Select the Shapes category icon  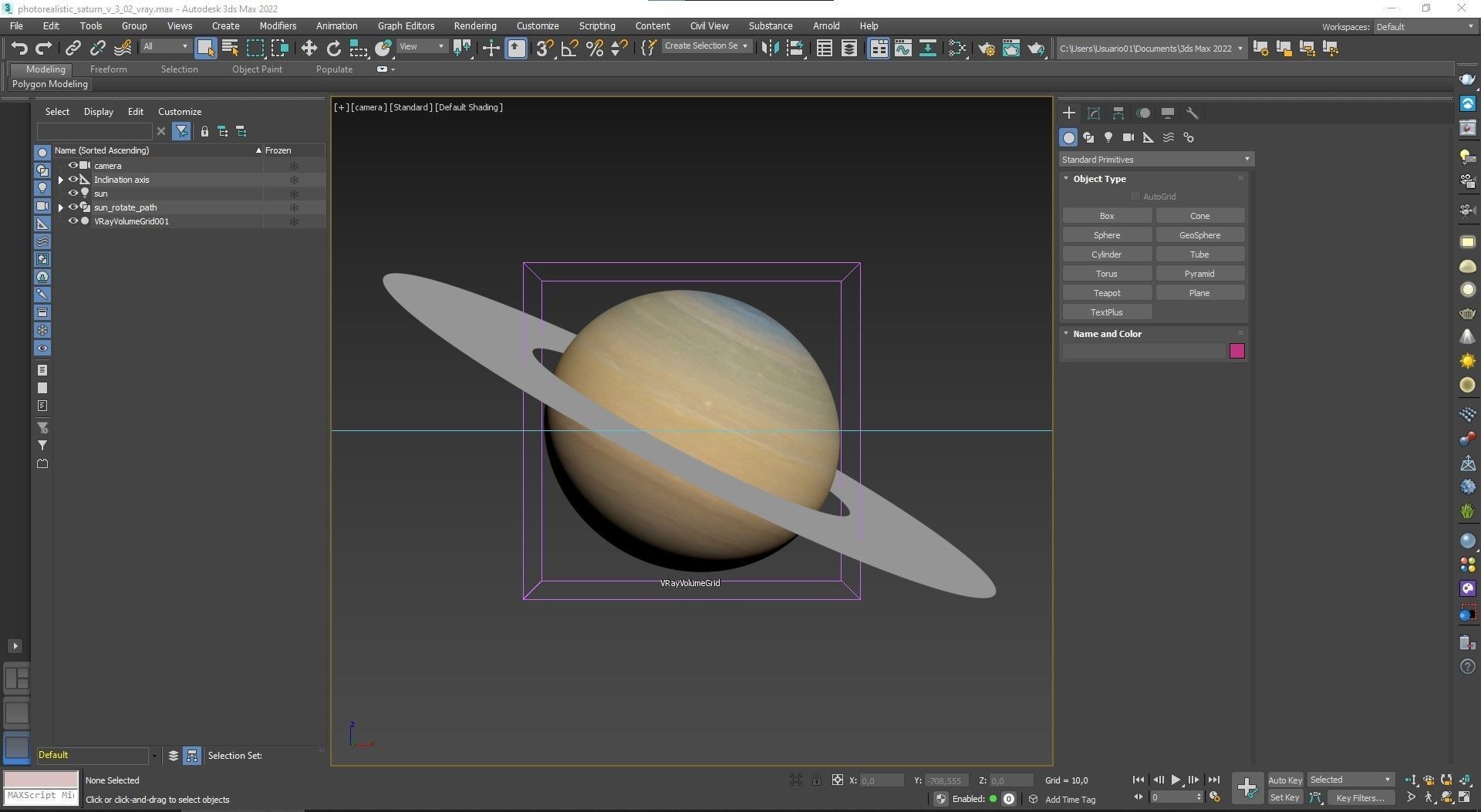(x=1088, y=137)
